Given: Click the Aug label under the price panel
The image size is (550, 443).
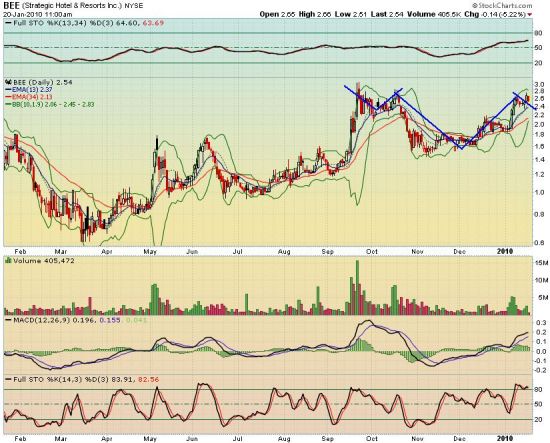Looking at the screenshot, I should pos(284,251).
